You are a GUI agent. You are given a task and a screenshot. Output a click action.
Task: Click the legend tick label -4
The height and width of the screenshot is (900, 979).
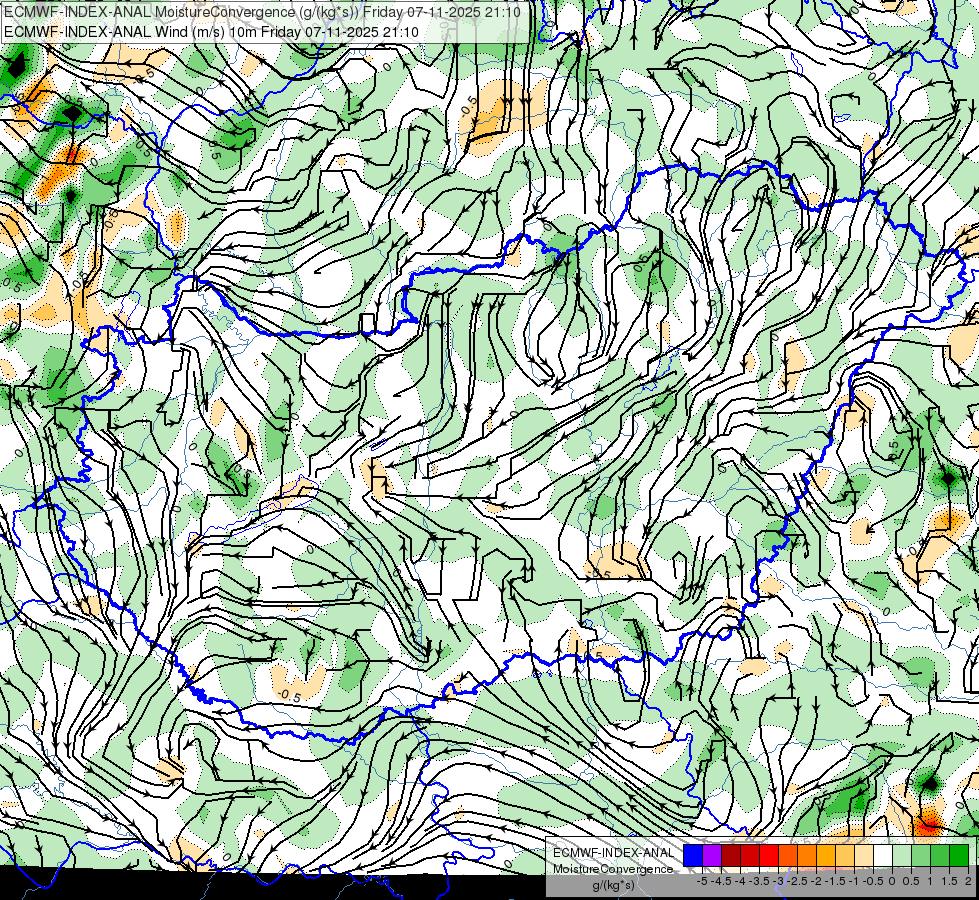tap(741, 881)
